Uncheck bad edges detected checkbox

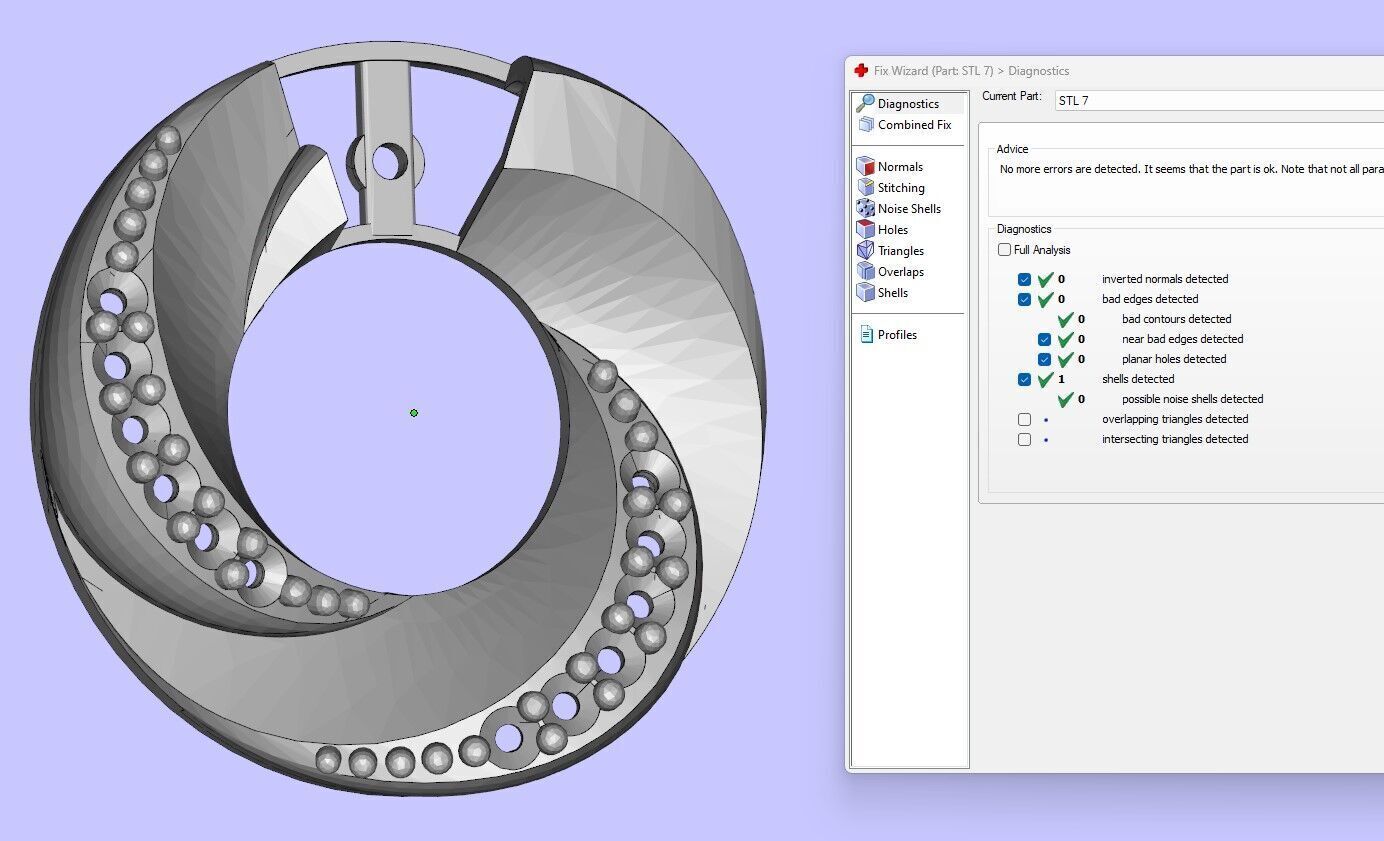(1024, 299)
